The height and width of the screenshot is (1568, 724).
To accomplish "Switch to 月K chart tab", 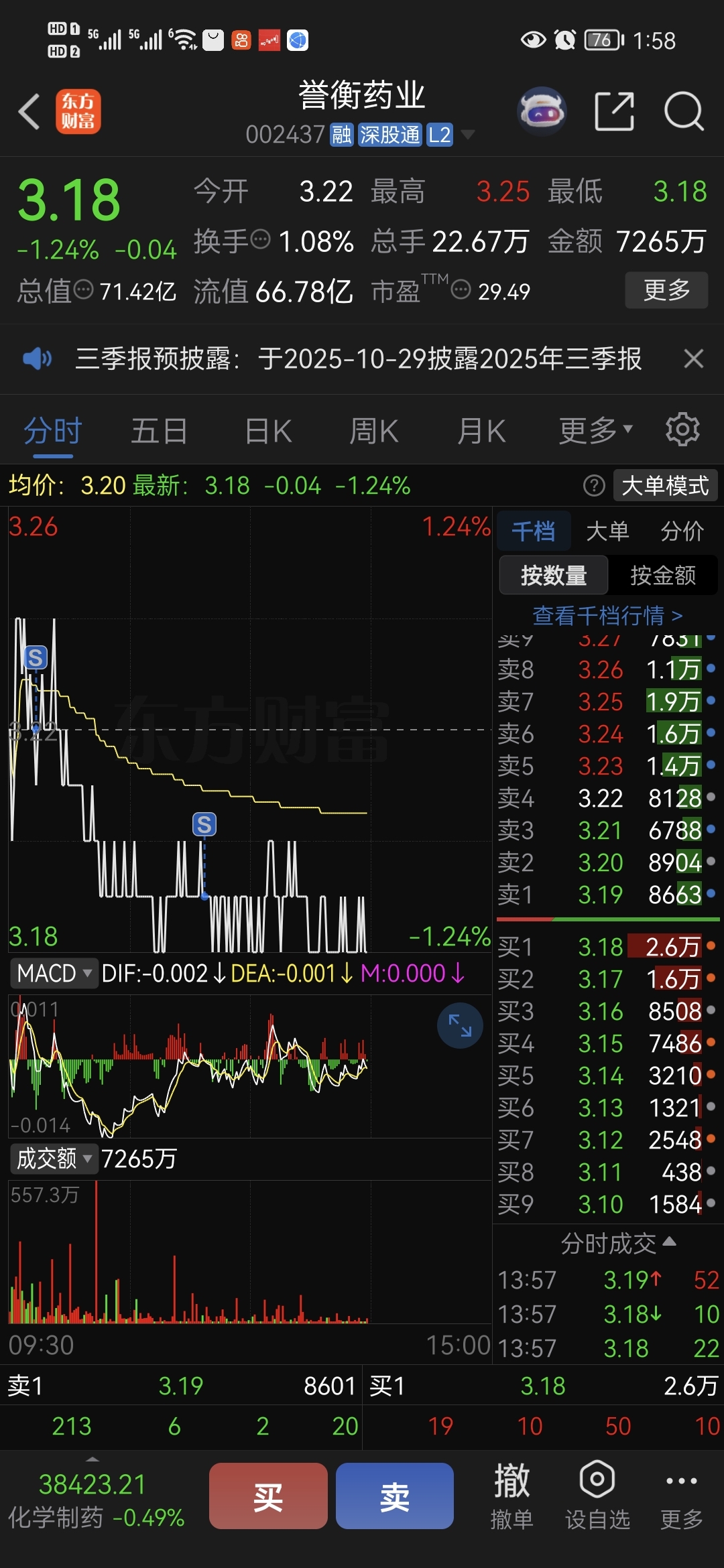I will (x=481, y=431).
